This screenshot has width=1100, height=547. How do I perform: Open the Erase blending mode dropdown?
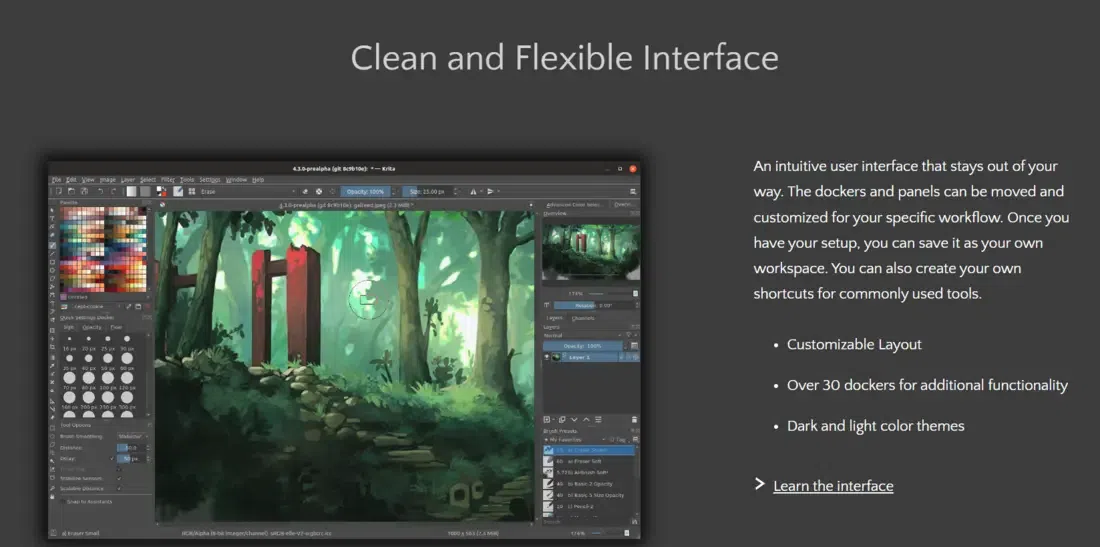pyautogui.click(x=248, y=191)
